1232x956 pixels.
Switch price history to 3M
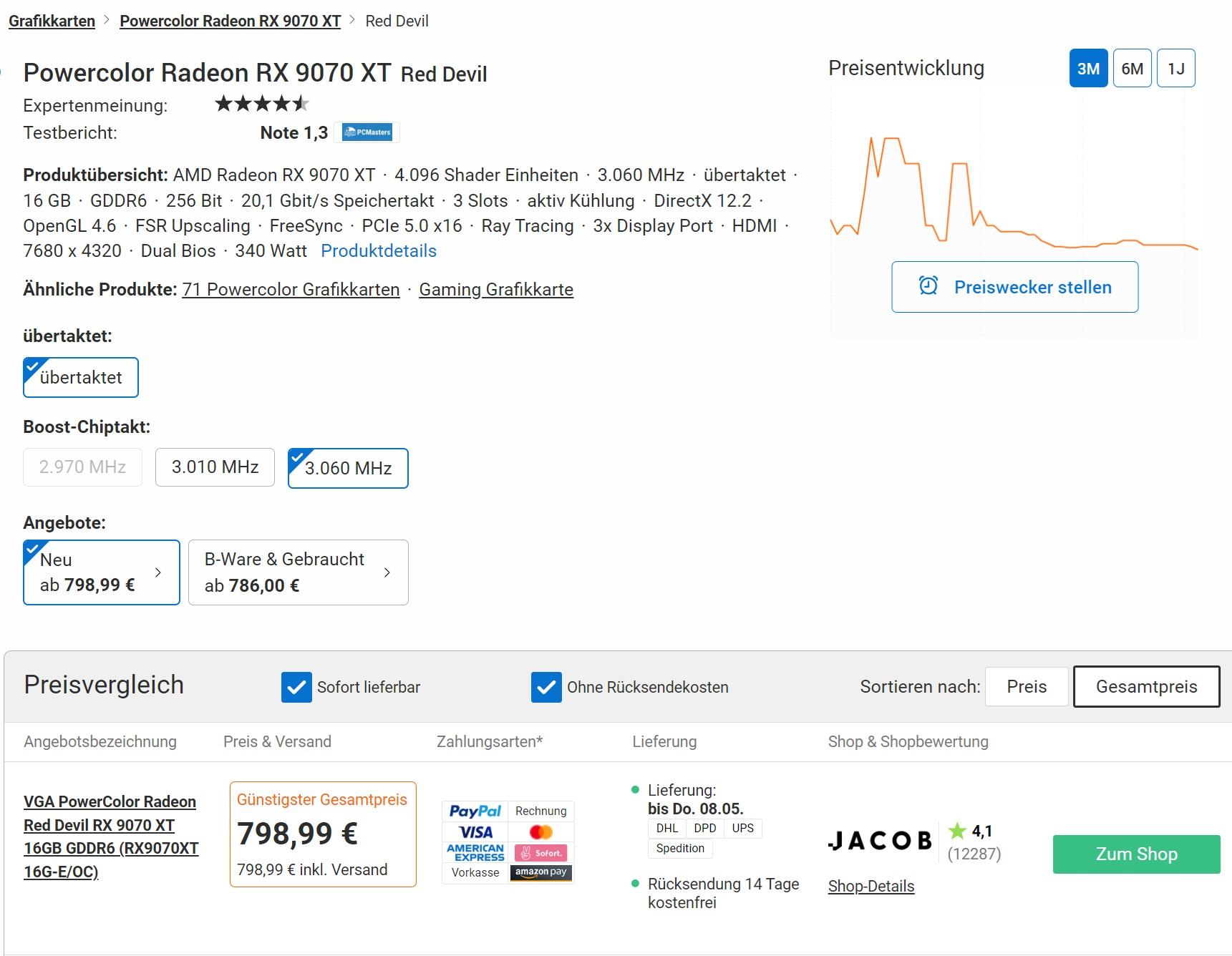tap(1089, 68)
